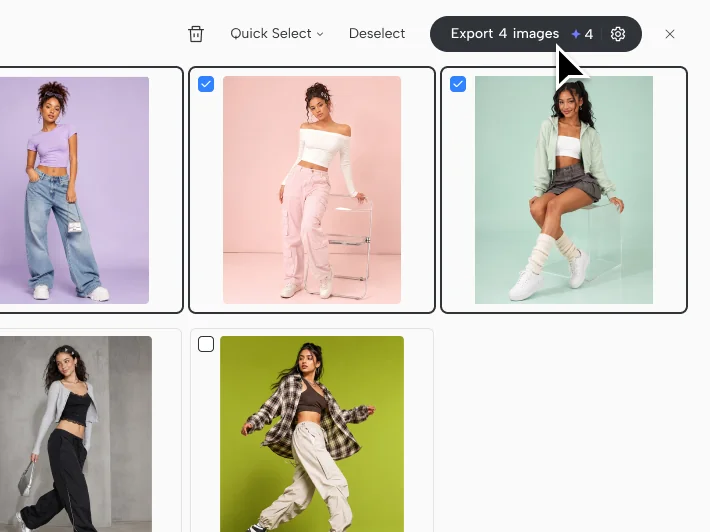Select the purple background model photo

(x=74, y=190)
